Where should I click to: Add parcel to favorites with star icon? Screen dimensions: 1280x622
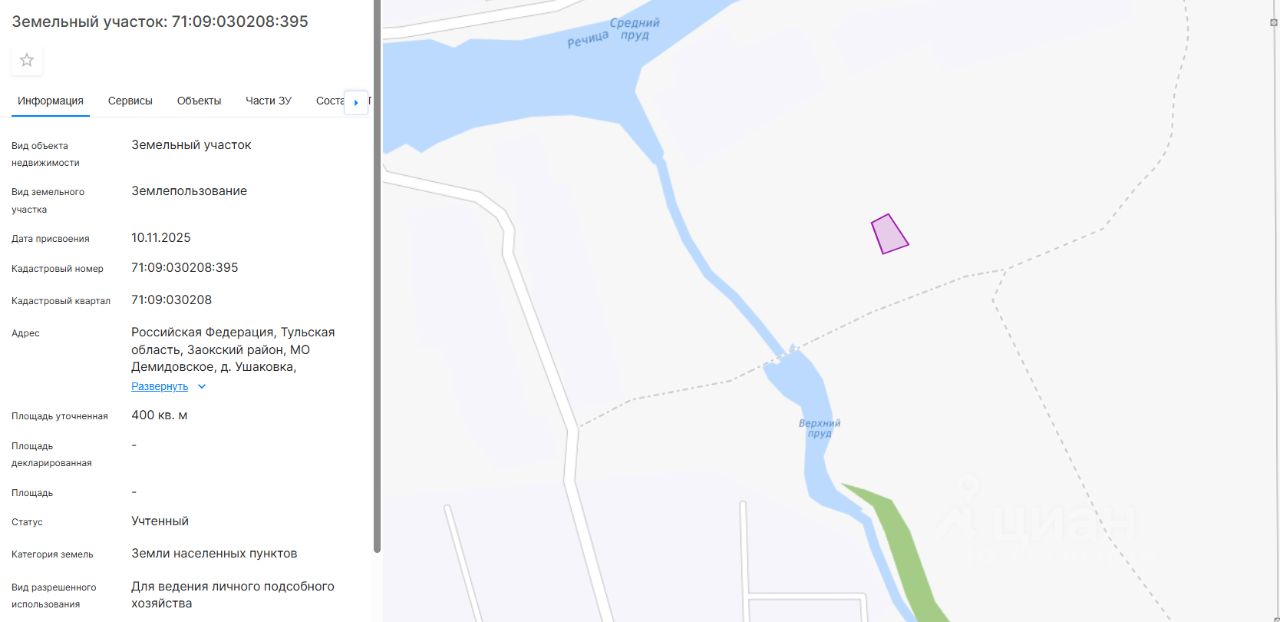27,60
